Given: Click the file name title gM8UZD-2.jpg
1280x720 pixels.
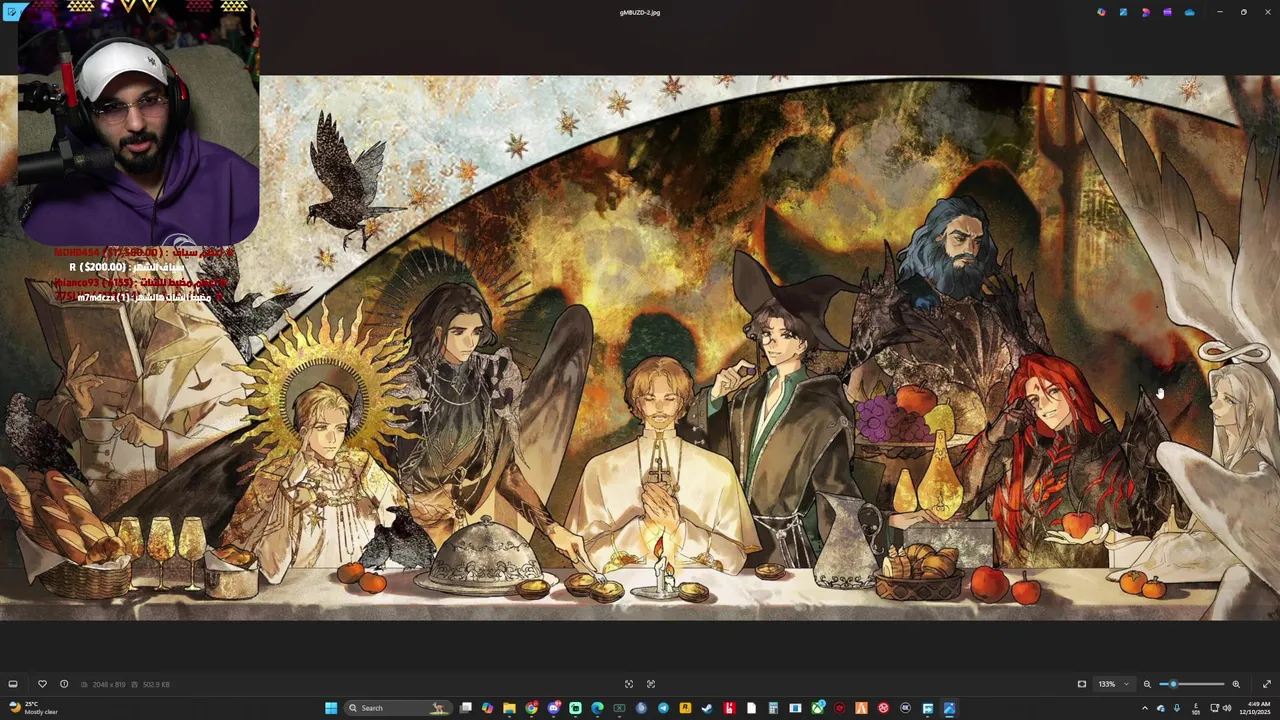Looking at the screenshot, I should coord(640,12).
